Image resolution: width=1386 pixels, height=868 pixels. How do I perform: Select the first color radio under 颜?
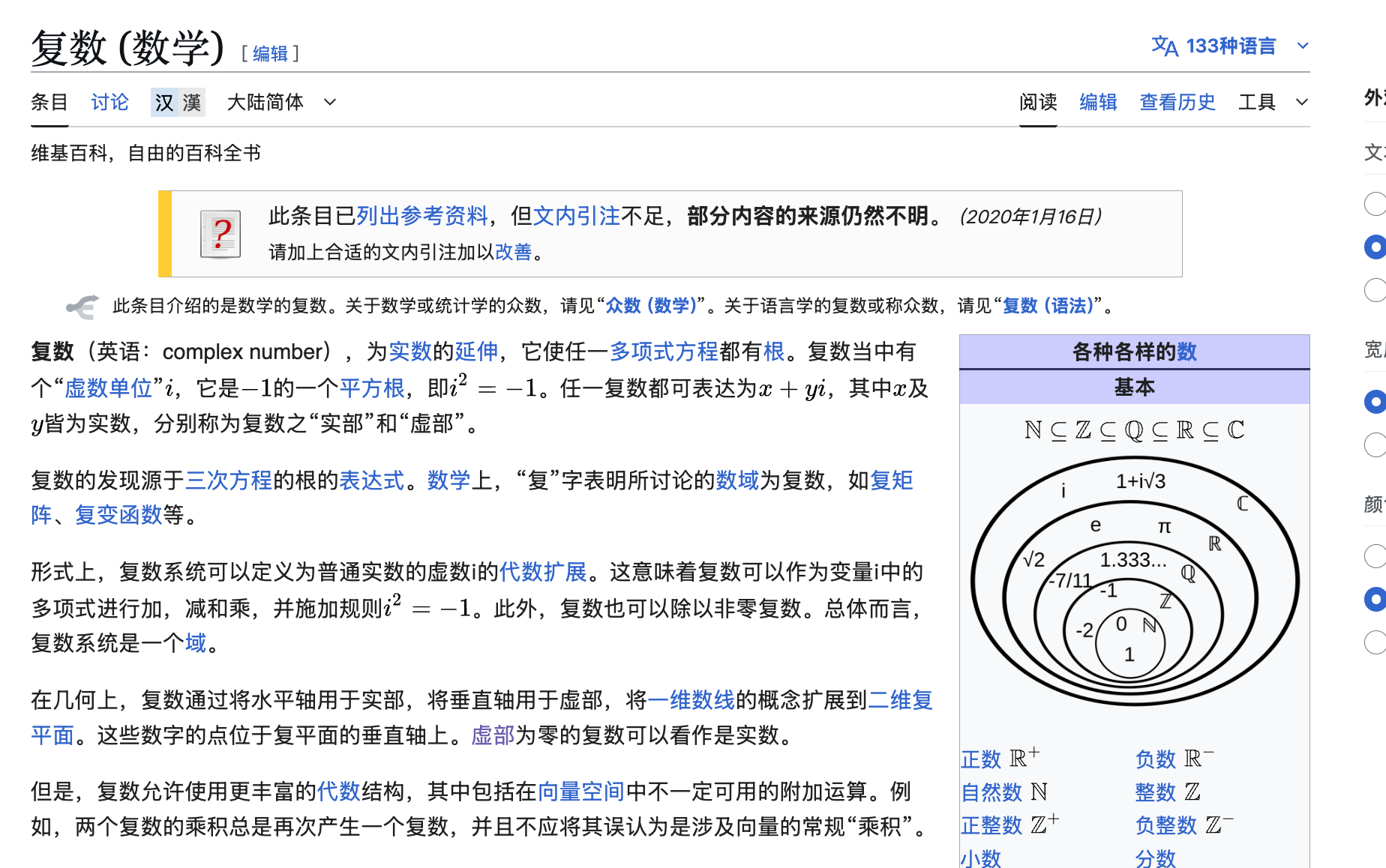click(x=1375, y=556)
